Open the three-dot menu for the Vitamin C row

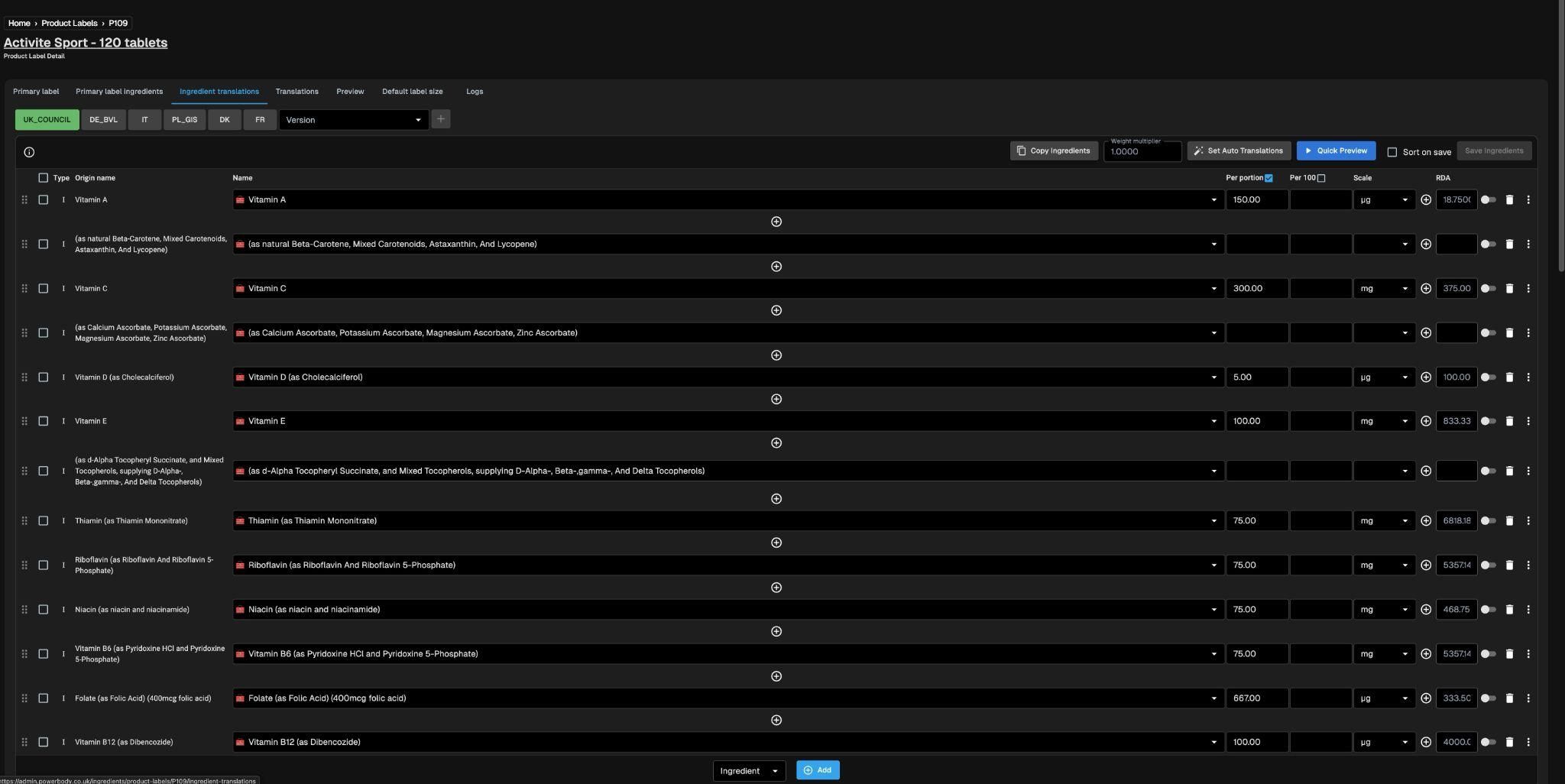point(1528,289)
